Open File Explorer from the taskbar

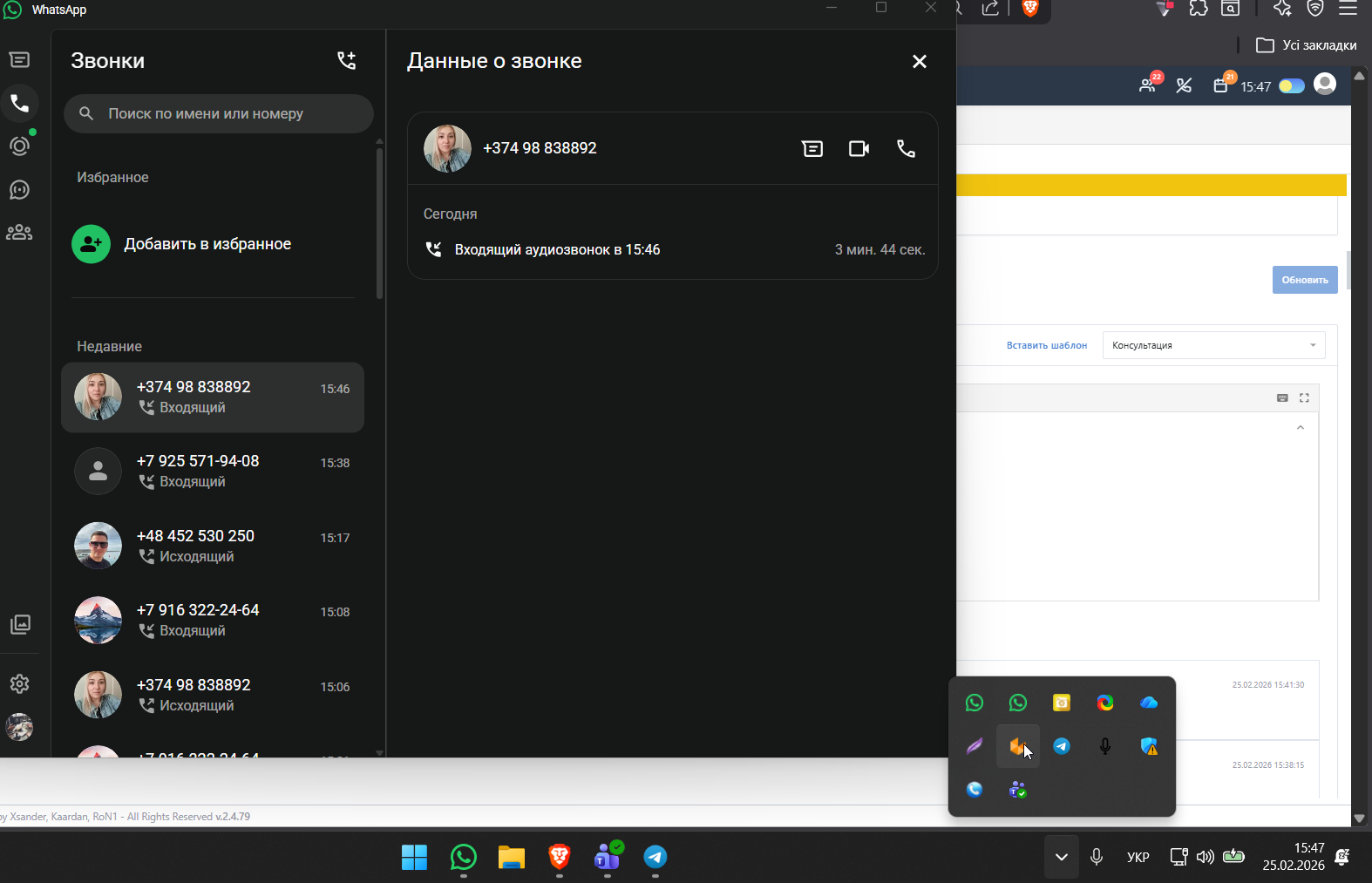[x=511, y=858]
